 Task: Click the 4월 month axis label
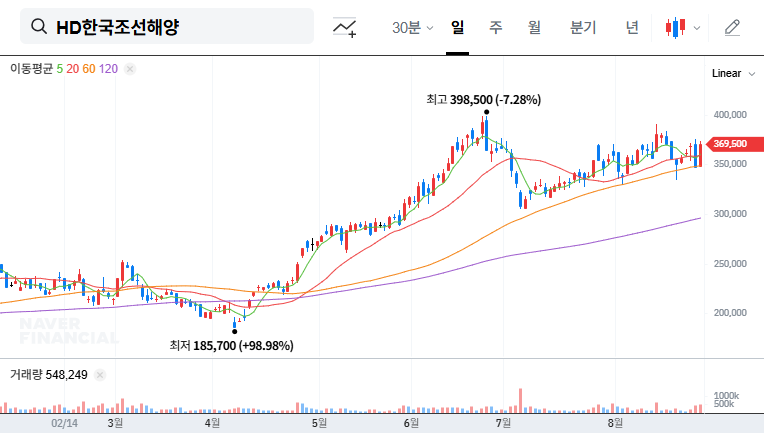click(x=212, y=423)
